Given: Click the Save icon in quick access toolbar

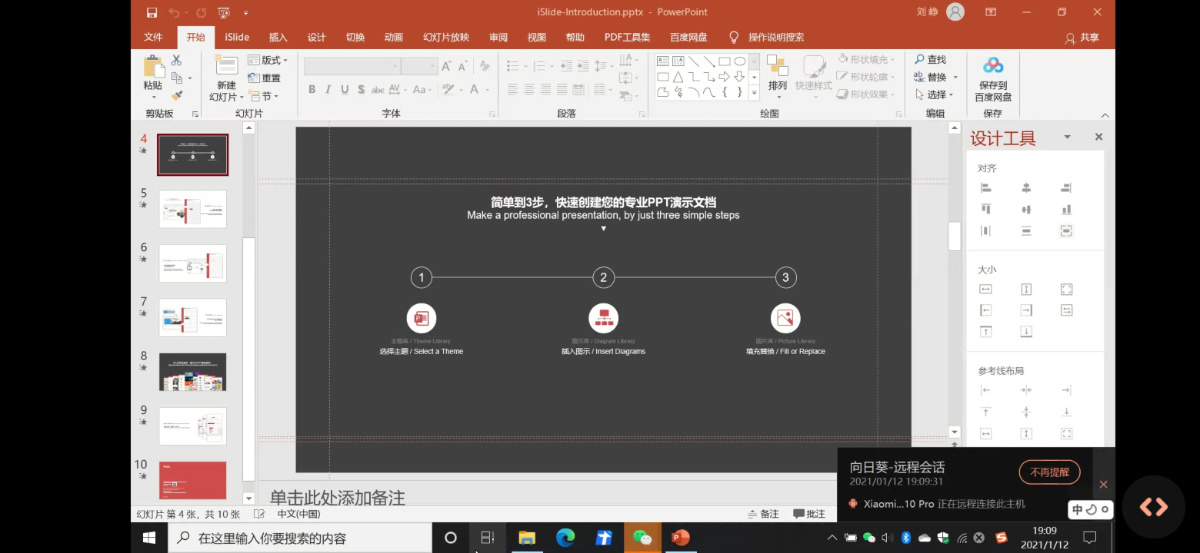Looking at the screenshot, I should 152,12.
